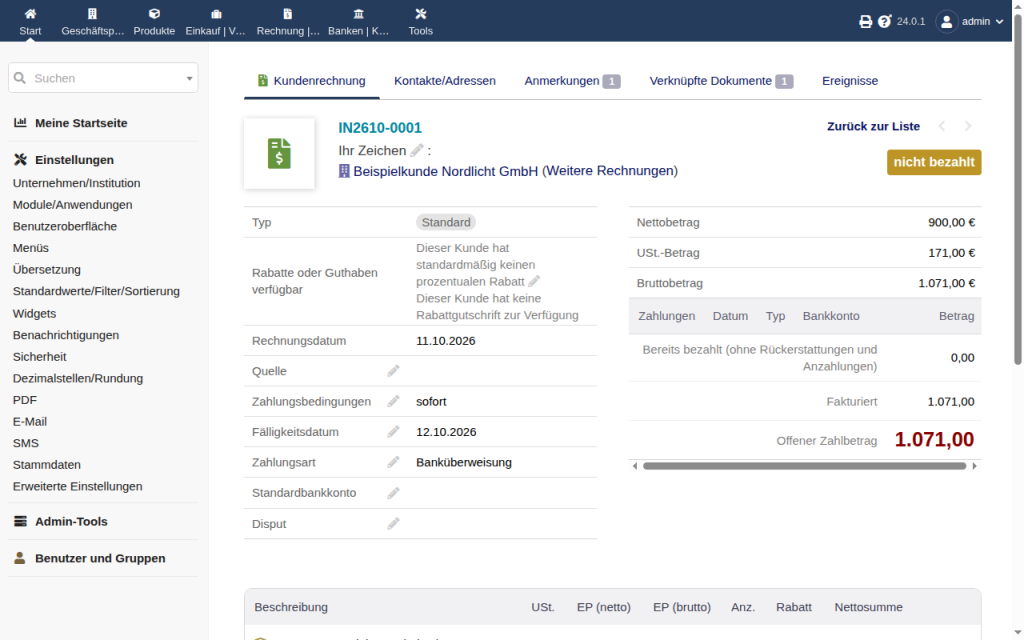Image resolution: width=1024 pixels, height=640 pixels.
Task: Edit Fälligkeitsdatum via pencil icon
Action: pos(393,432)
